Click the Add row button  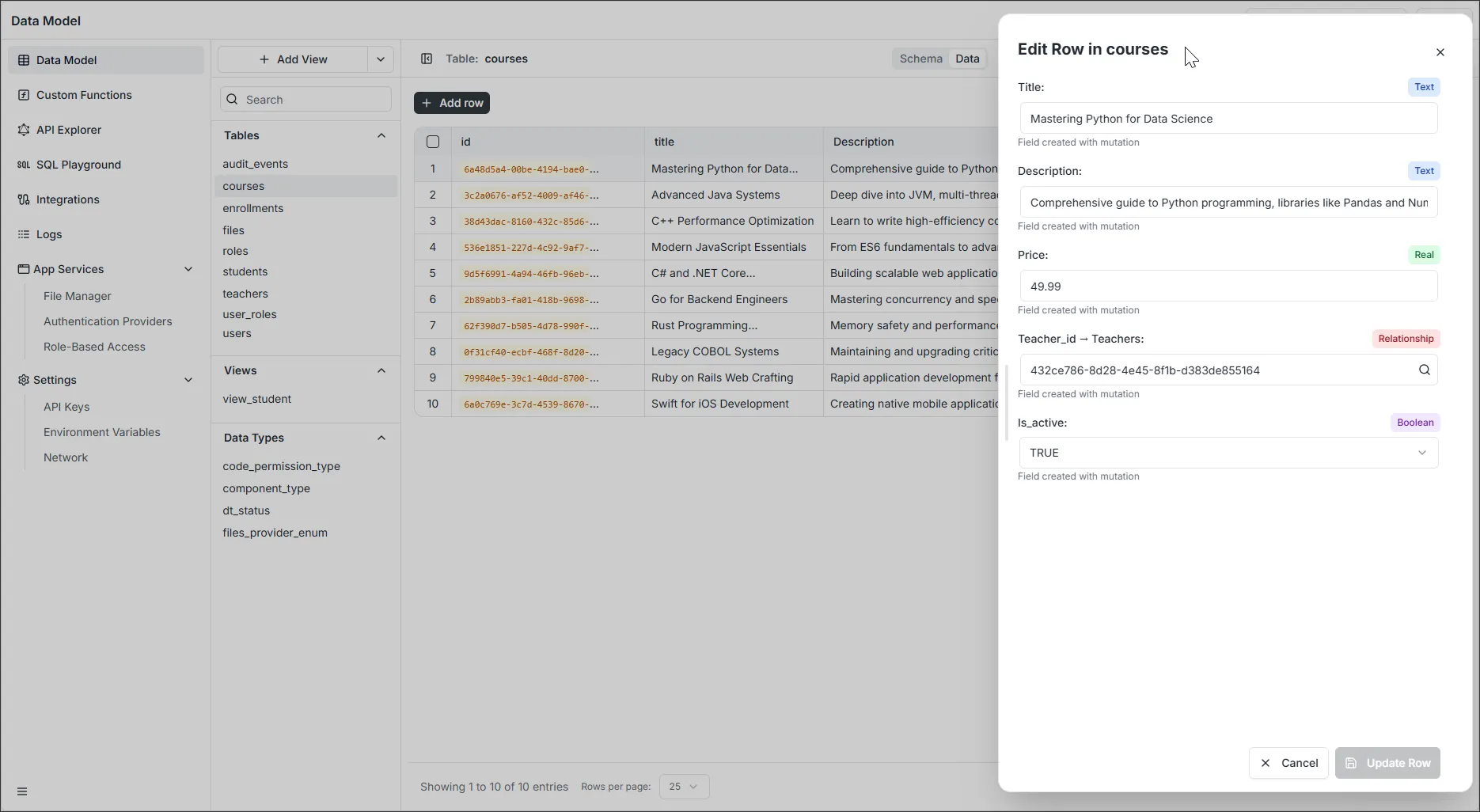coord(452,103)
